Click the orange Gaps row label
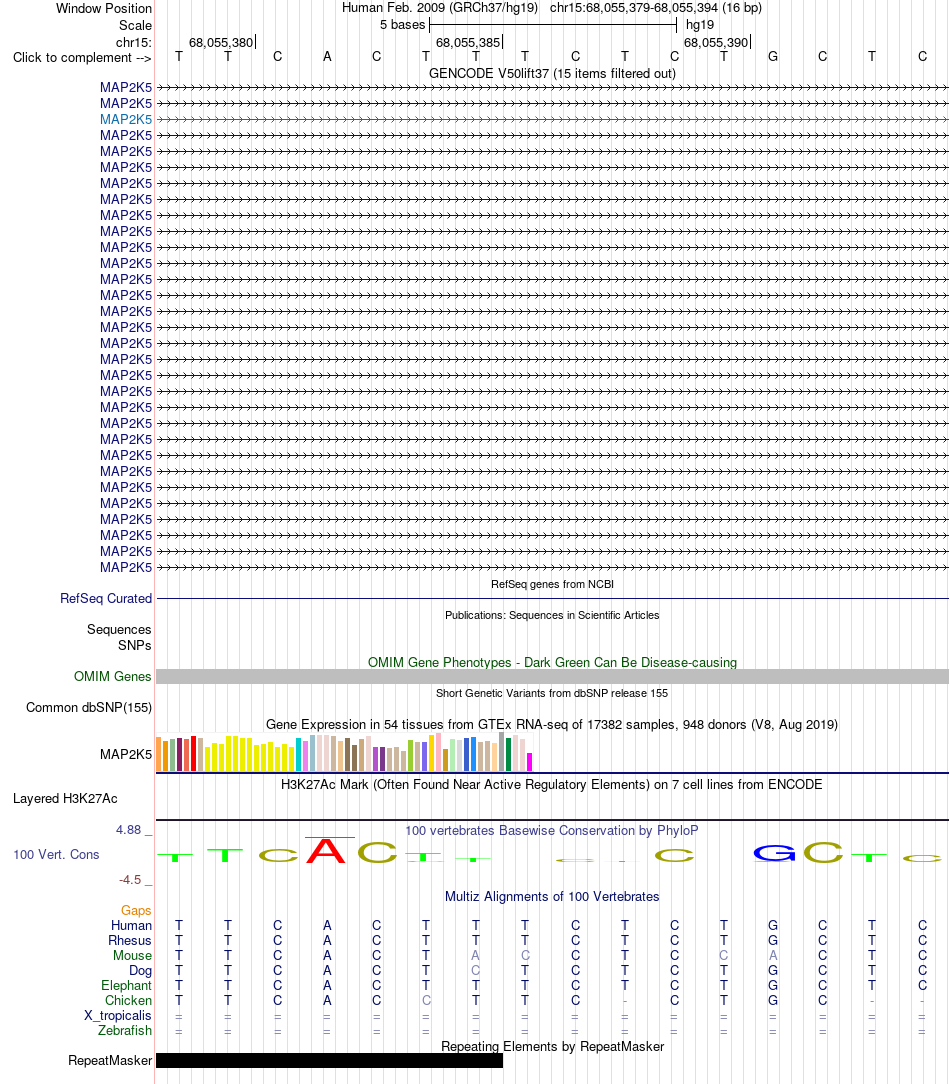The image size is (950, 1084). pos(136,911)
